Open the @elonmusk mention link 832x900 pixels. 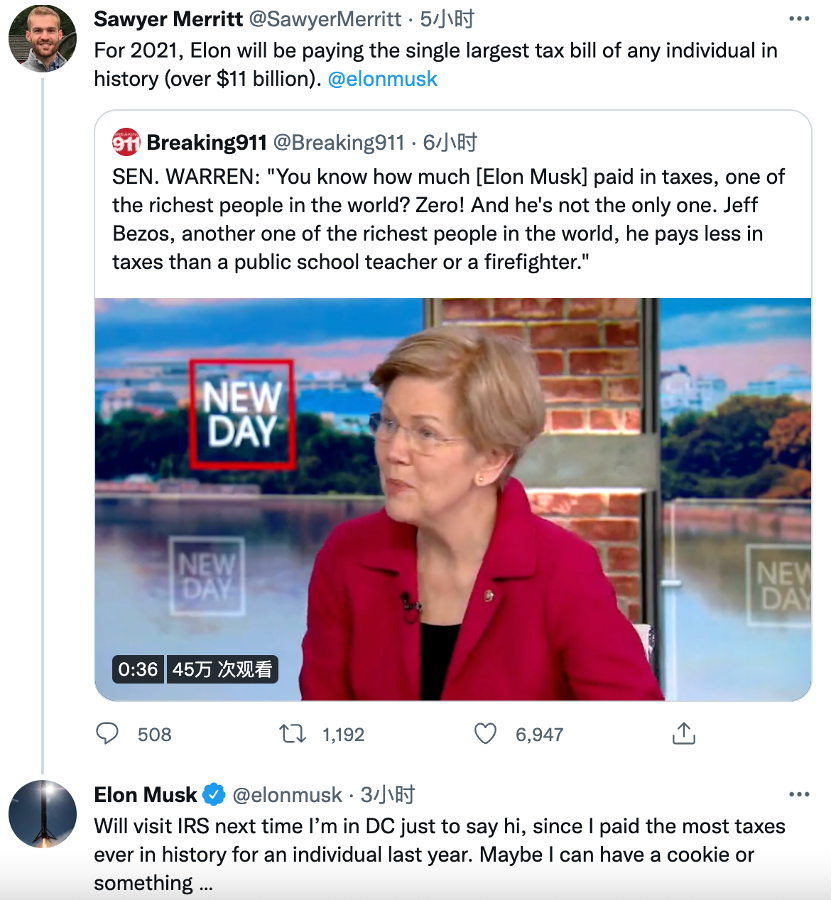tap(383, 78)
